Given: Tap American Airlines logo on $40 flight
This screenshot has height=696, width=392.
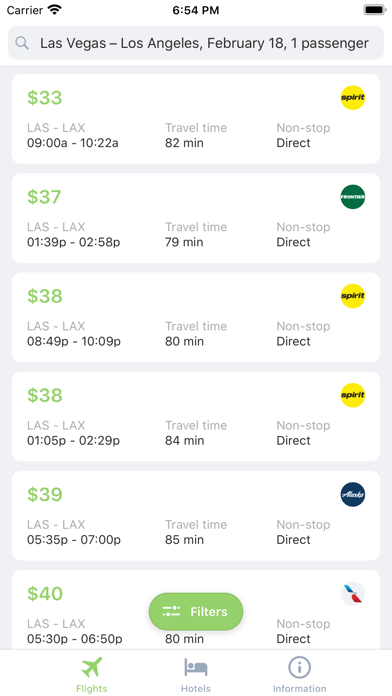Looking at the screenshot, I should [352, 593].
